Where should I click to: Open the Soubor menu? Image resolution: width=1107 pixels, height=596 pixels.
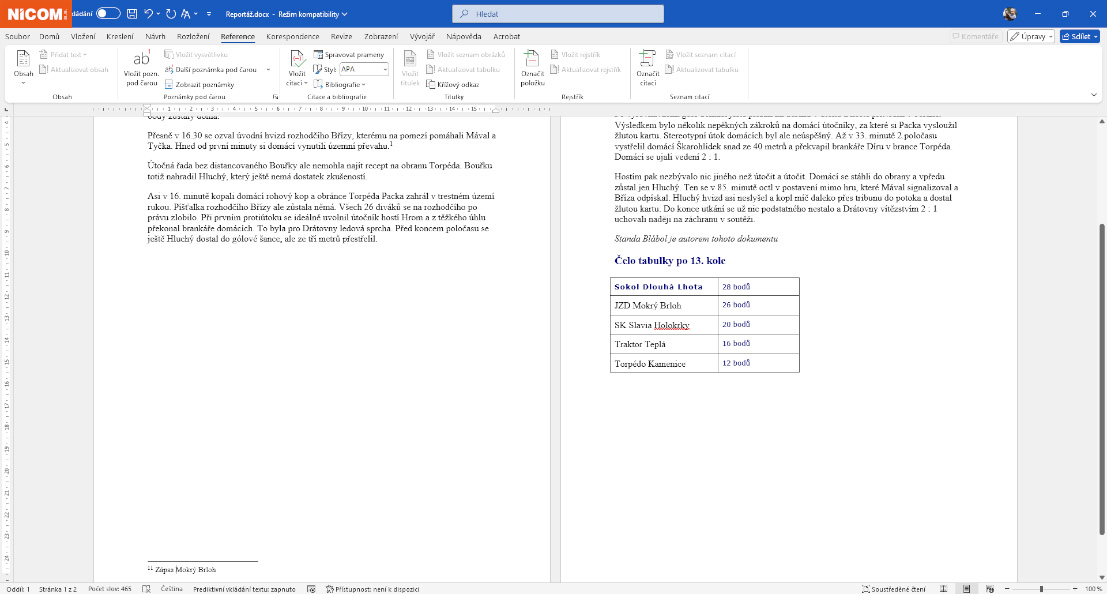(18, 37)
